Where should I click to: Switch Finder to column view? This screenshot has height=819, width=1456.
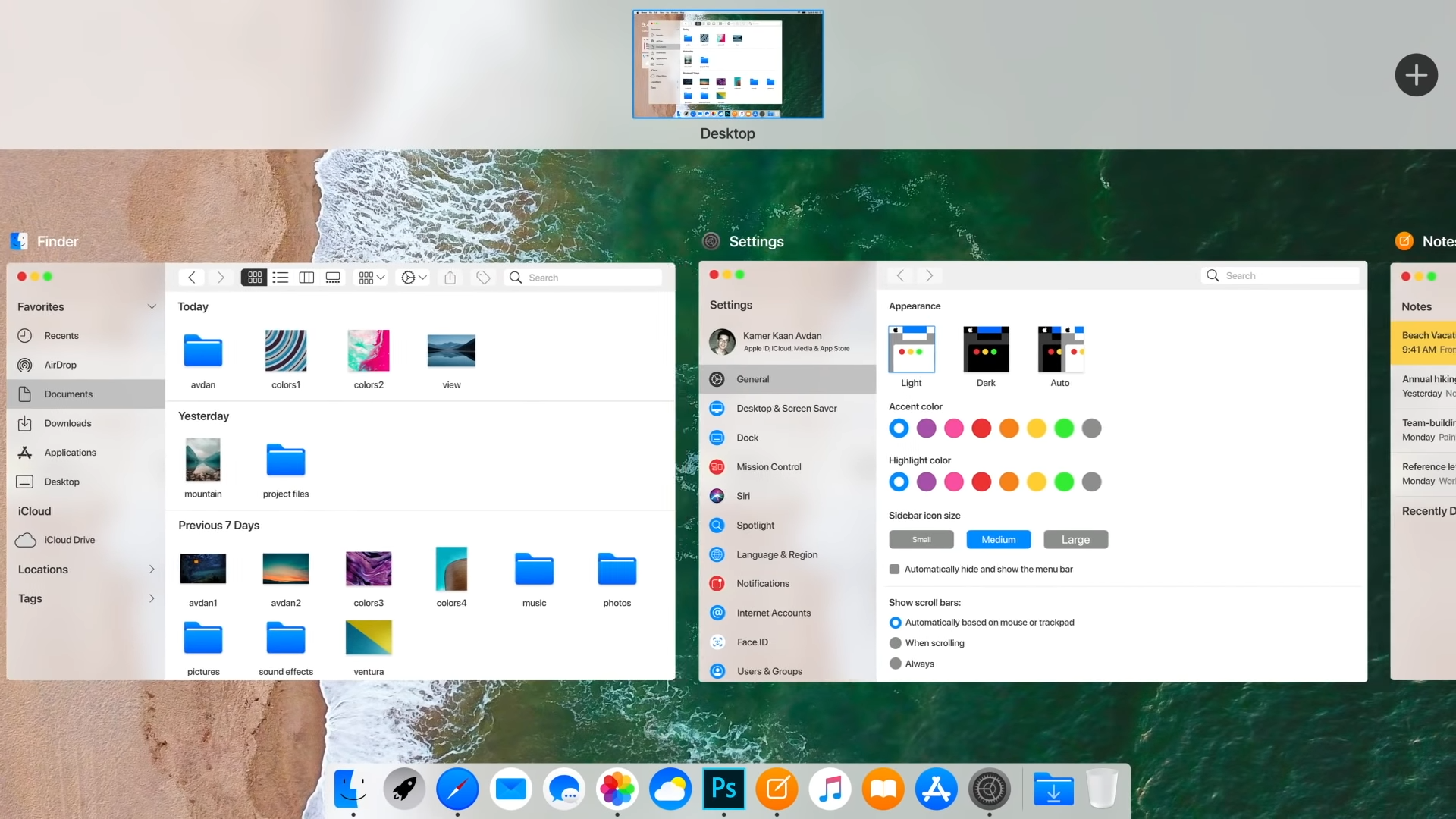[x=306, y=278]
